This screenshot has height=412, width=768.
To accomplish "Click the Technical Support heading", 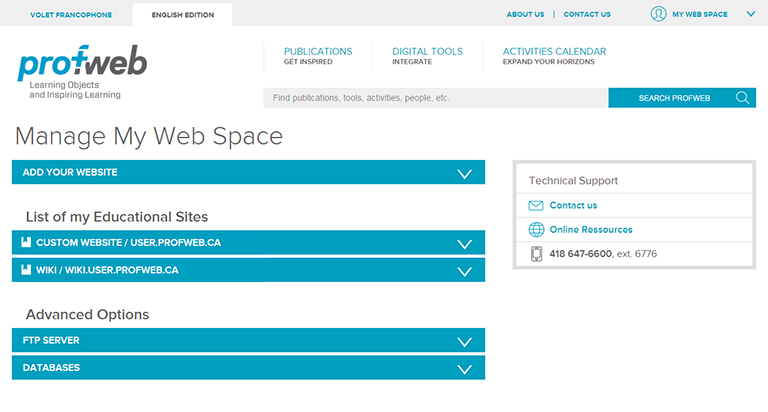I will tap(573, 180).
